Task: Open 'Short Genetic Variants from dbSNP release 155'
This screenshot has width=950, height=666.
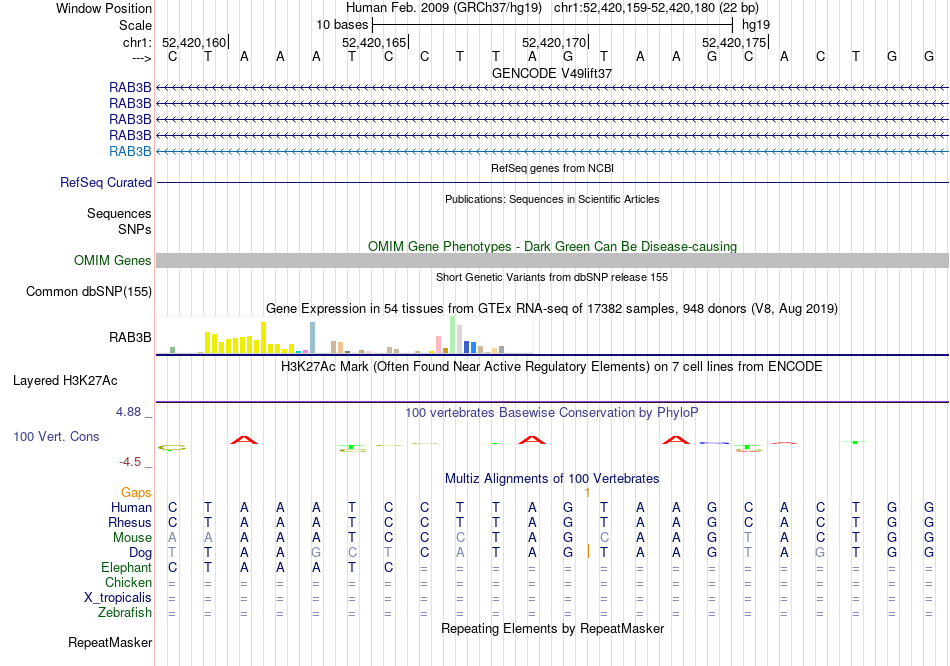Action: click(552, 278)
